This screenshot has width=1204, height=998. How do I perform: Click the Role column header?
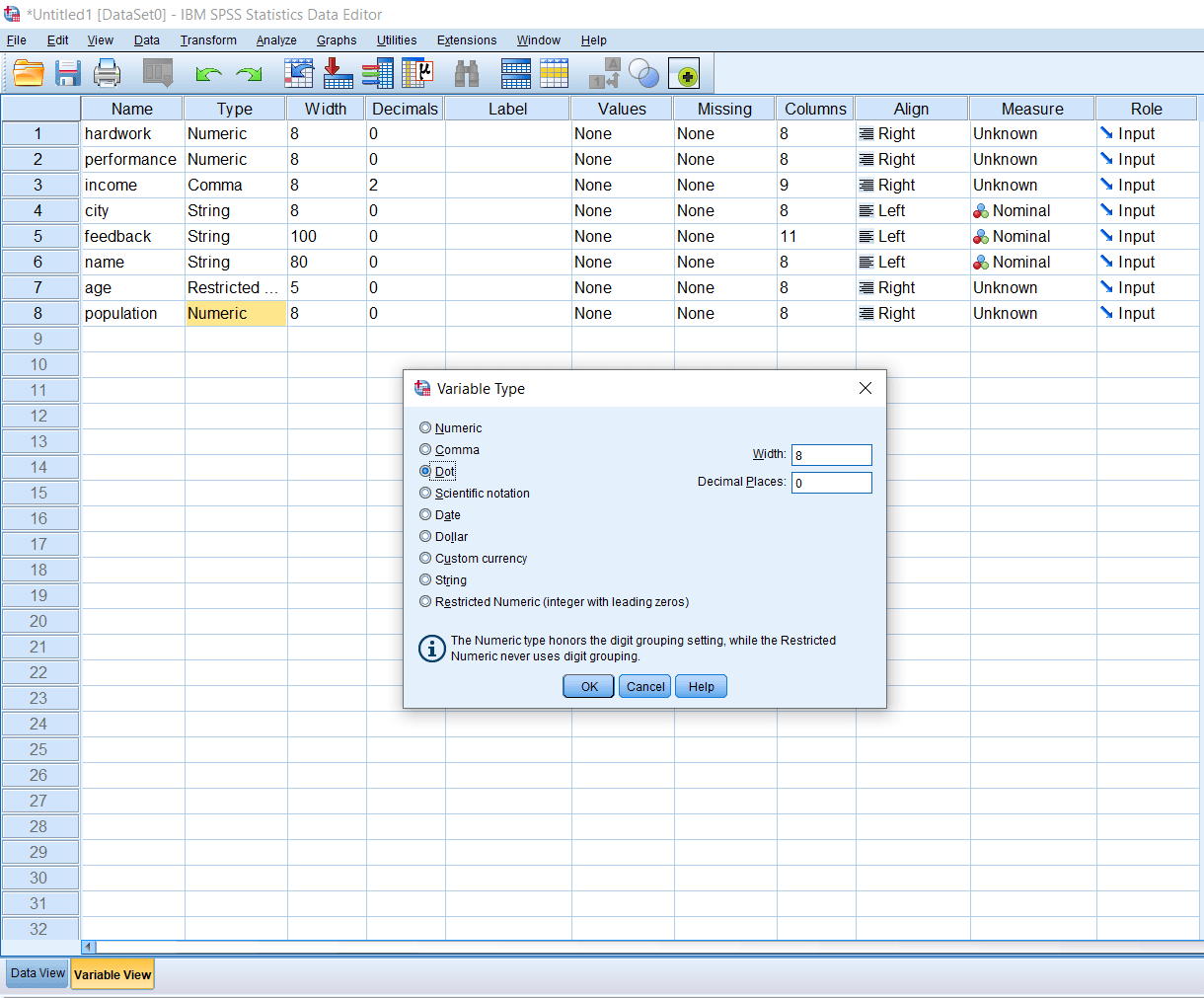(1147, 109)
